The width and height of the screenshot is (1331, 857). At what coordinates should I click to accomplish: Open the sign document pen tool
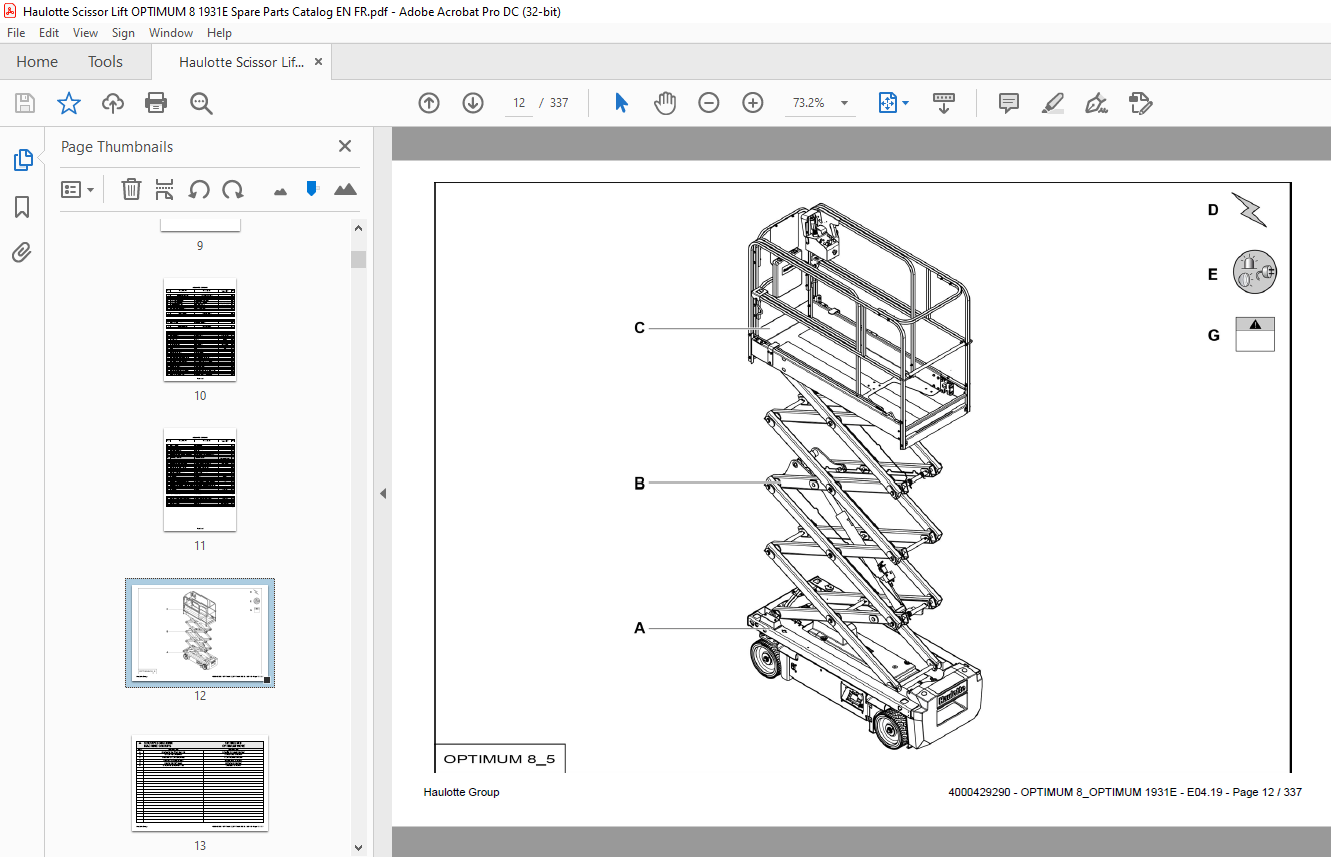[1097, 103]
